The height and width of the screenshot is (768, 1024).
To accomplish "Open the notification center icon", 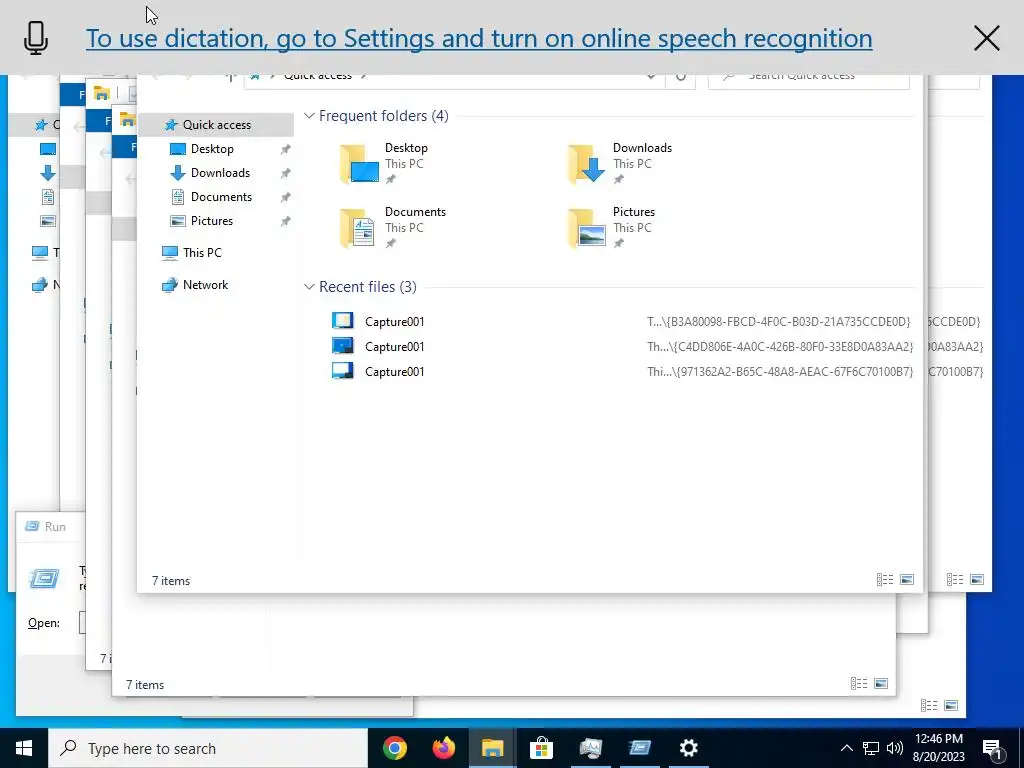I will click(993, 749).
